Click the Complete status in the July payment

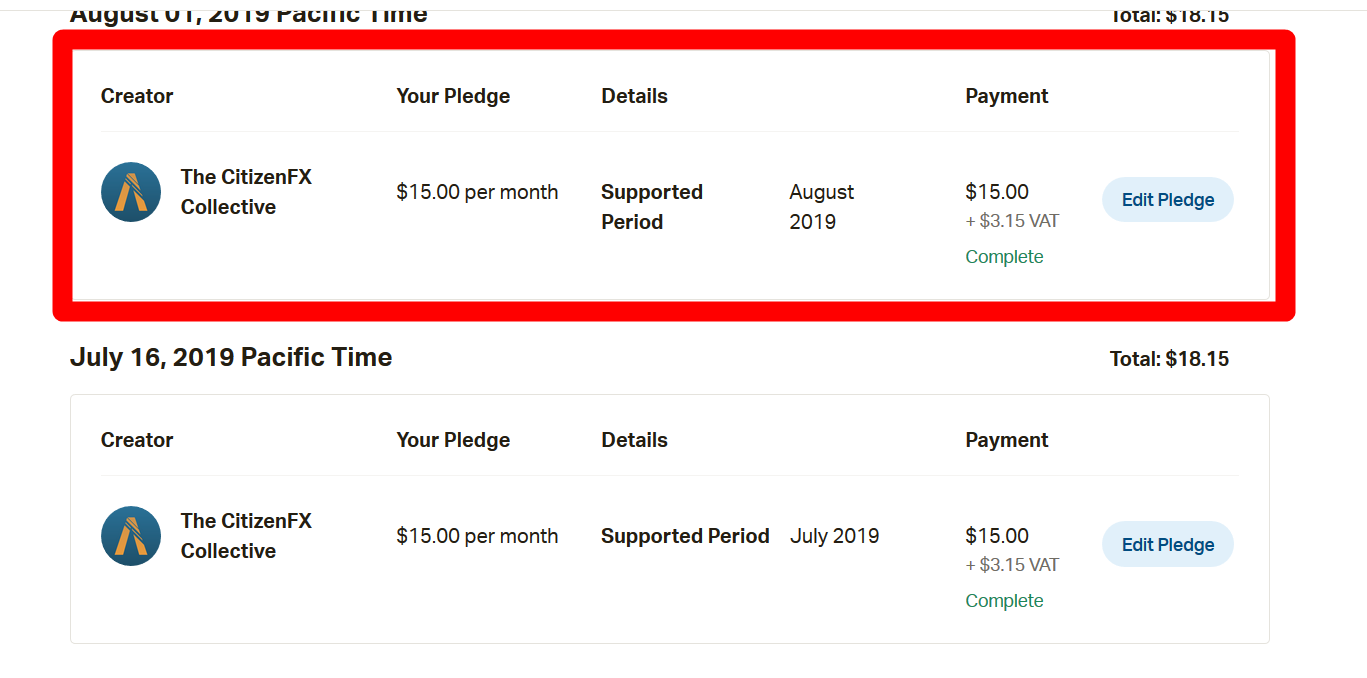pos(1004,601)
